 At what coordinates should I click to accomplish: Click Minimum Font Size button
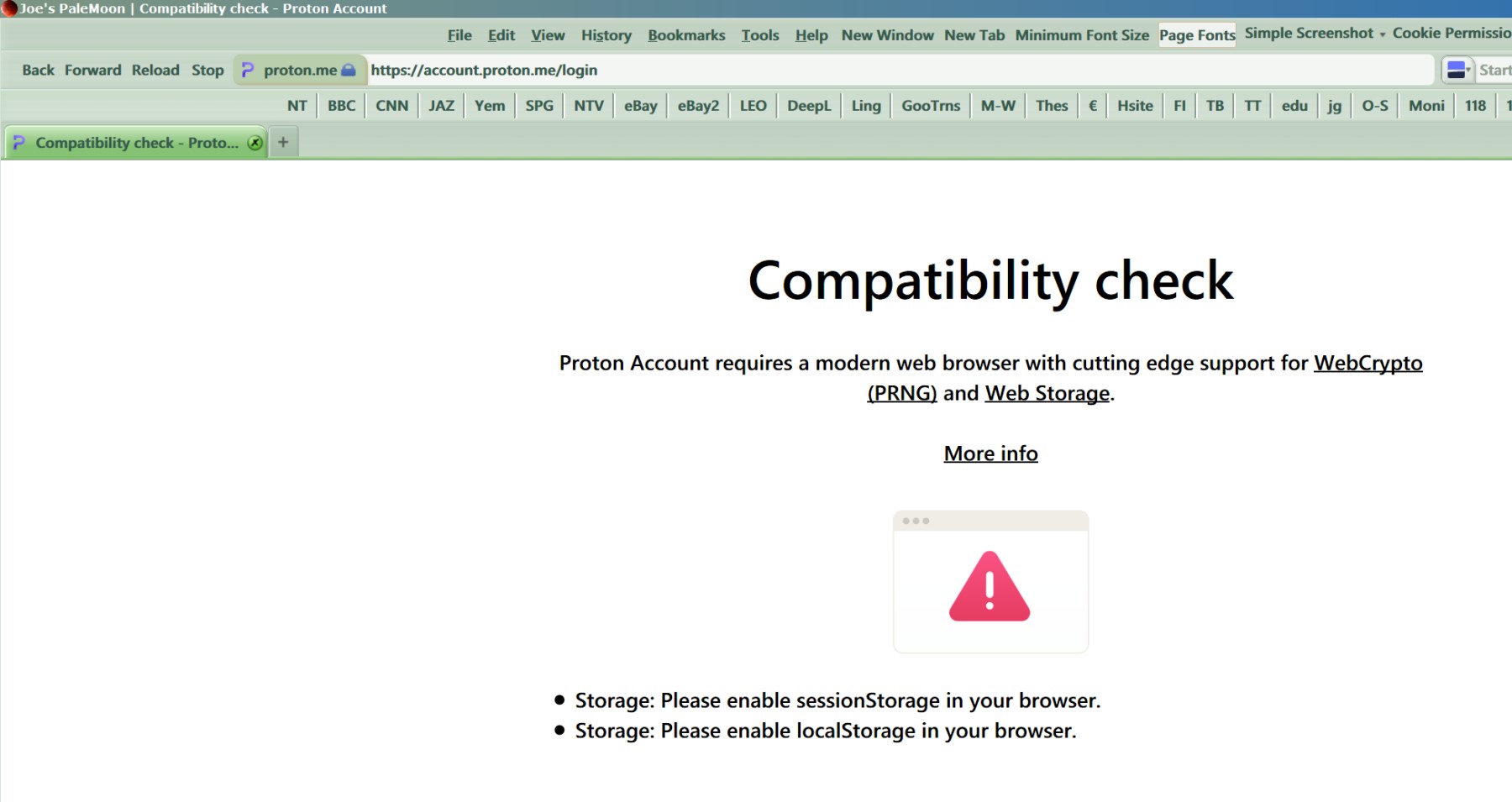[1082, 35]
